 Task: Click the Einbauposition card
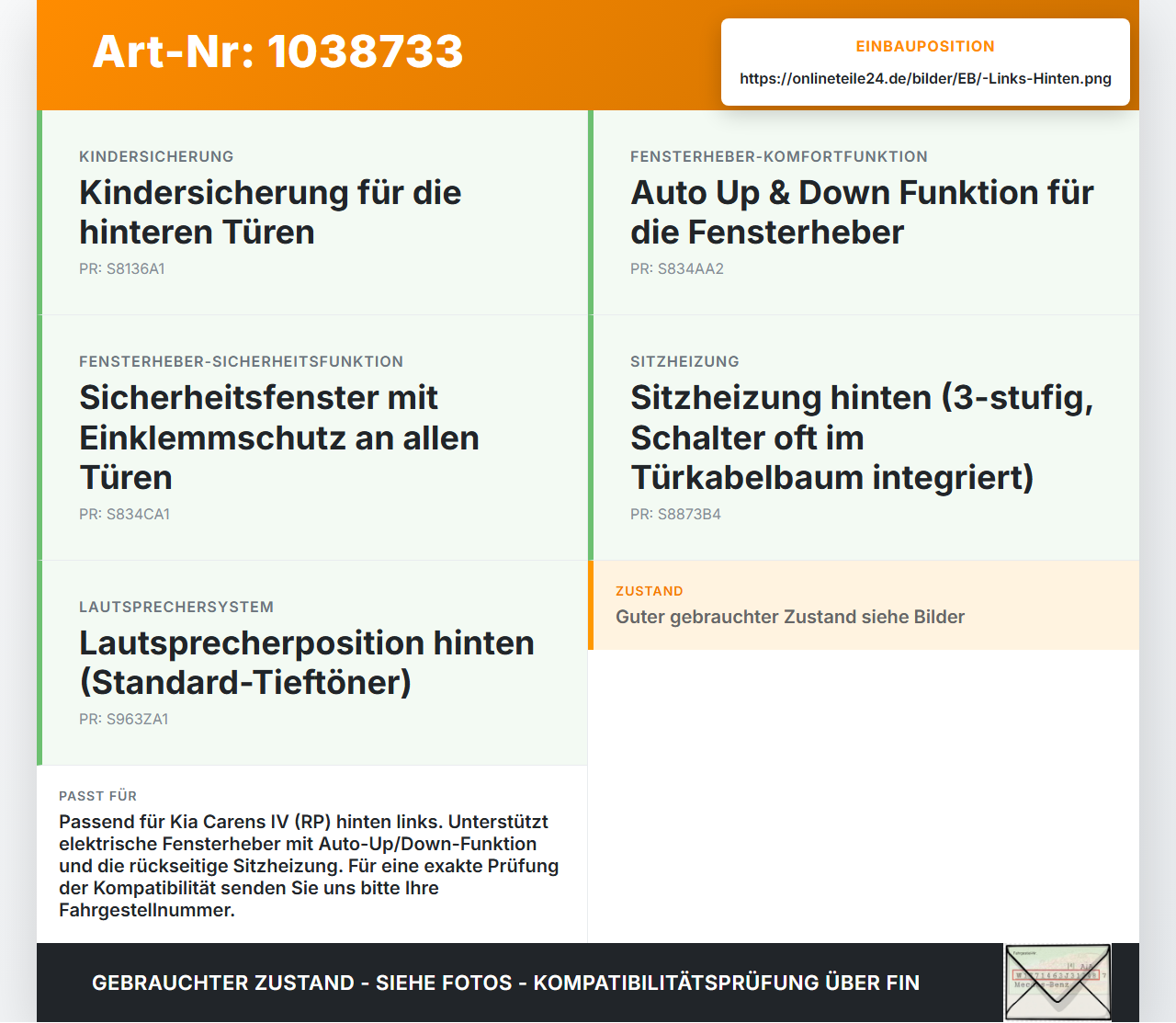coord(925,63)
